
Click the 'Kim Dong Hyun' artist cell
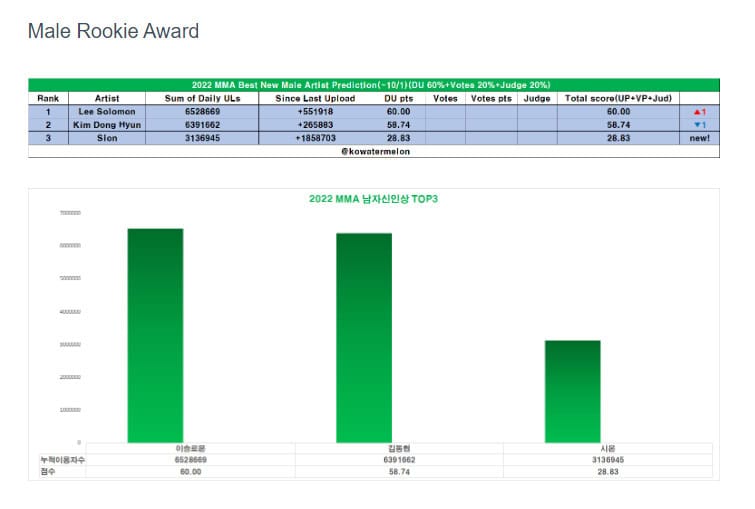click(107, 125)
